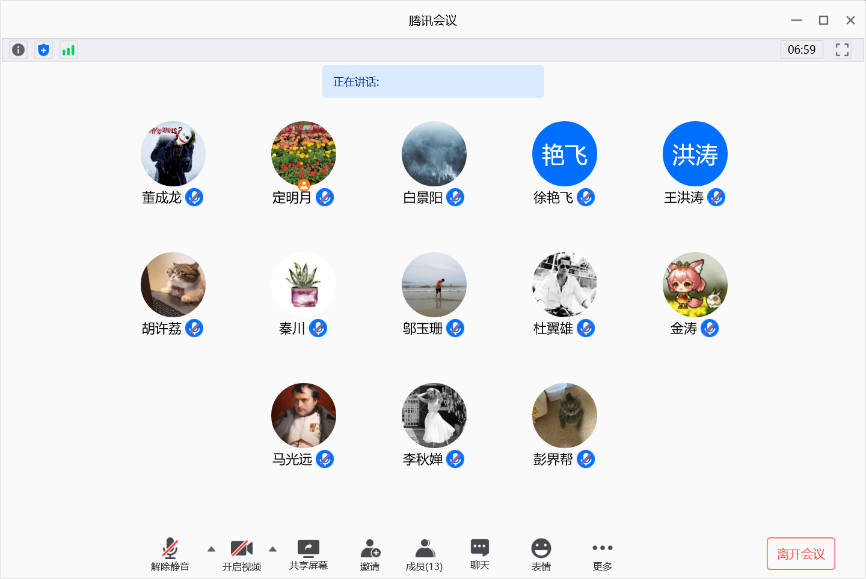
Task: Click the red 离开会议 leave button
Action: pyautogui.click(x=801, y=554)
